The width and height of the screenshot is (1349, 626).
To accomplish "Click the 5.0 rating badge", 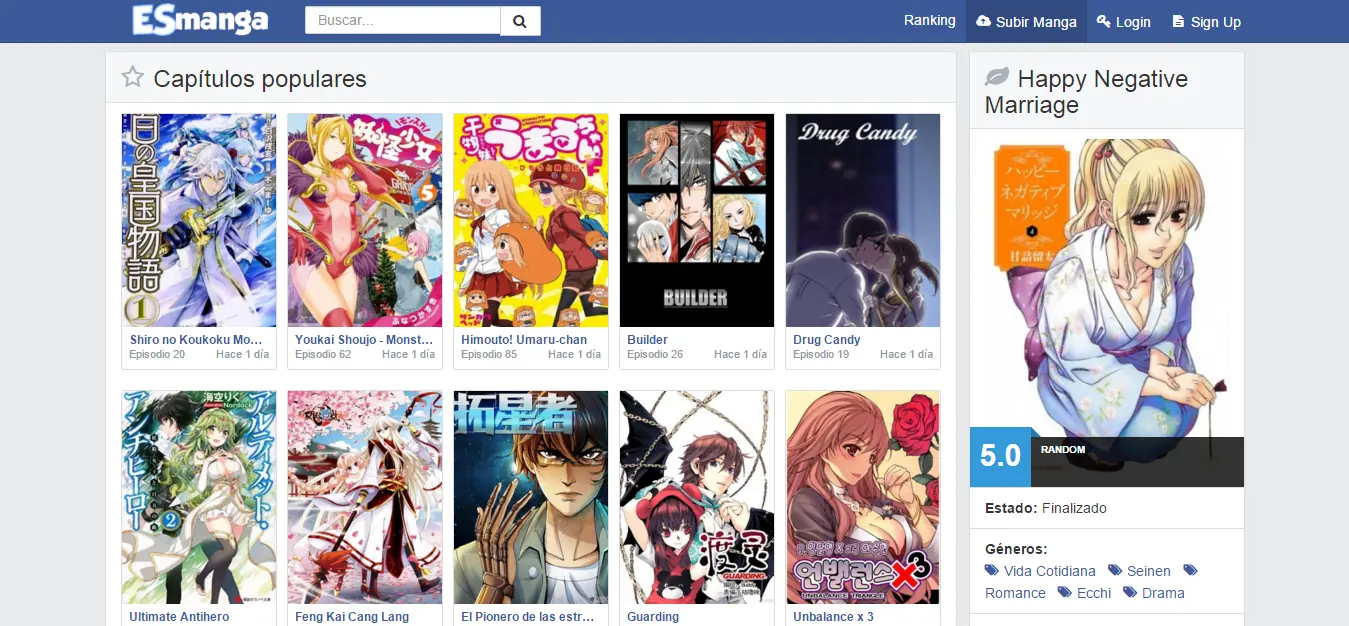I will coord(1001,456).
